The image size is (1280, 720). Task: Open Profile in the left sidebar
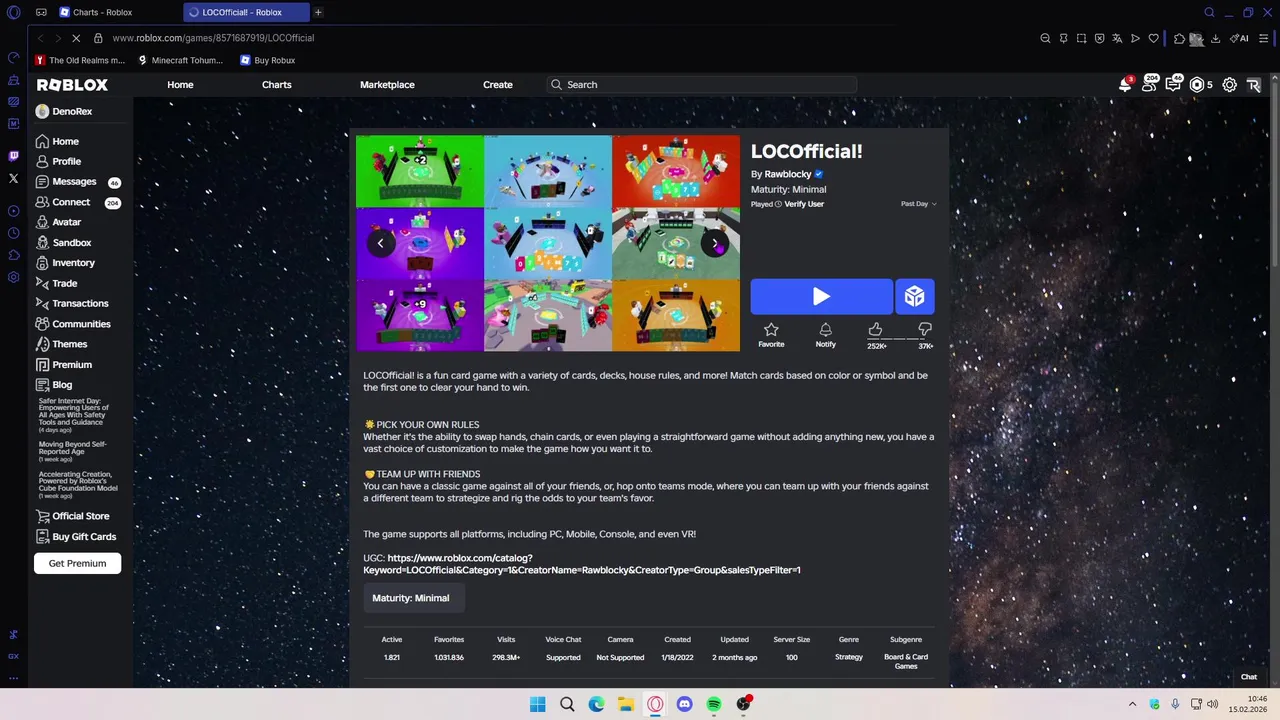tap(58, 162)
